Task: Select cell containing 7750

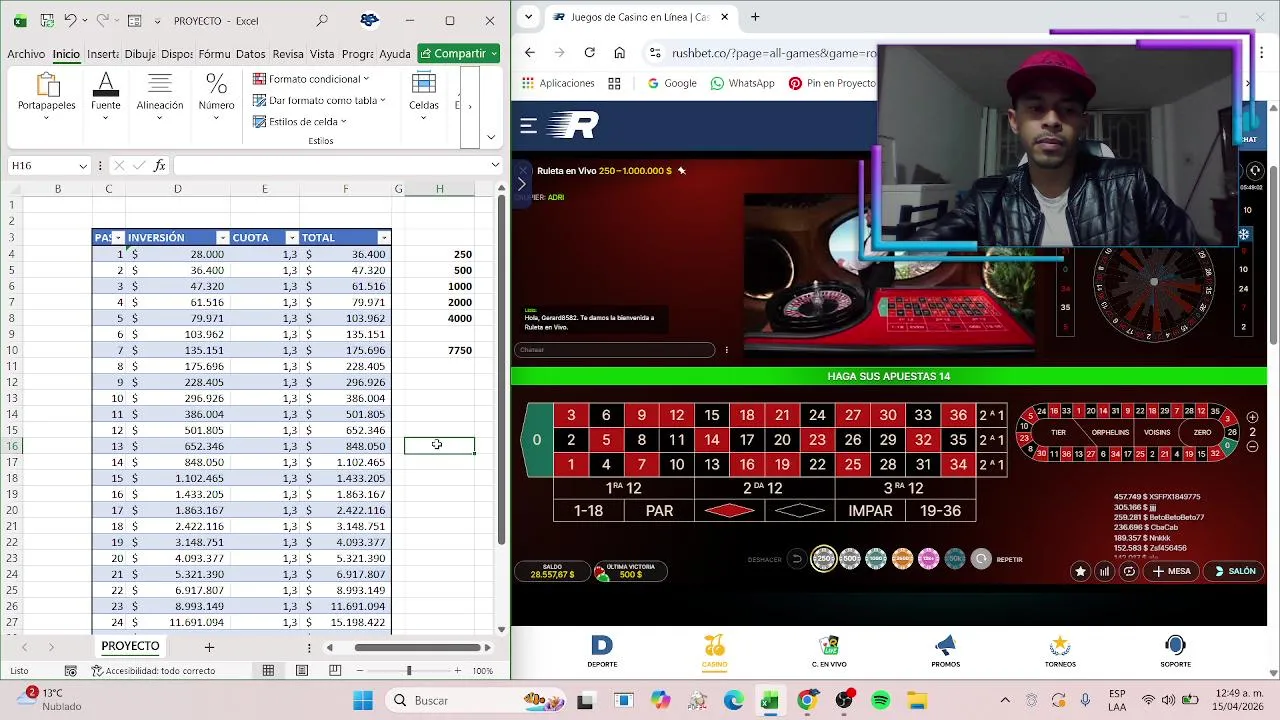Action: point(439,350)
